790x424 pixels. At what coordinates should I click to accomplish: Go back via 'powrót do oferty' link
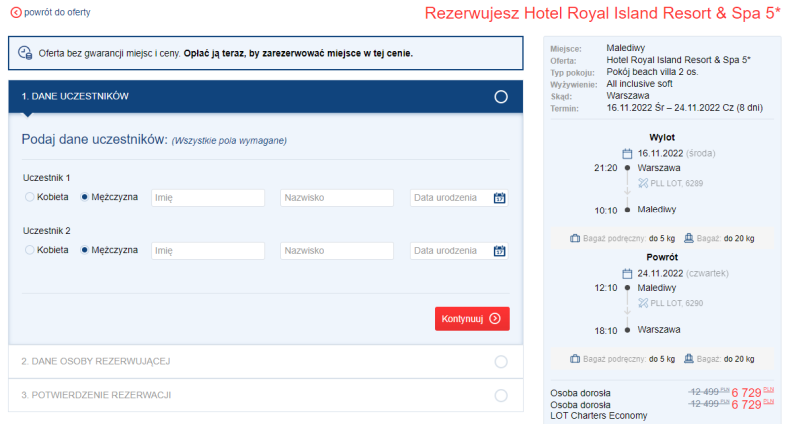pyautogui.click(x=57, y=13)
